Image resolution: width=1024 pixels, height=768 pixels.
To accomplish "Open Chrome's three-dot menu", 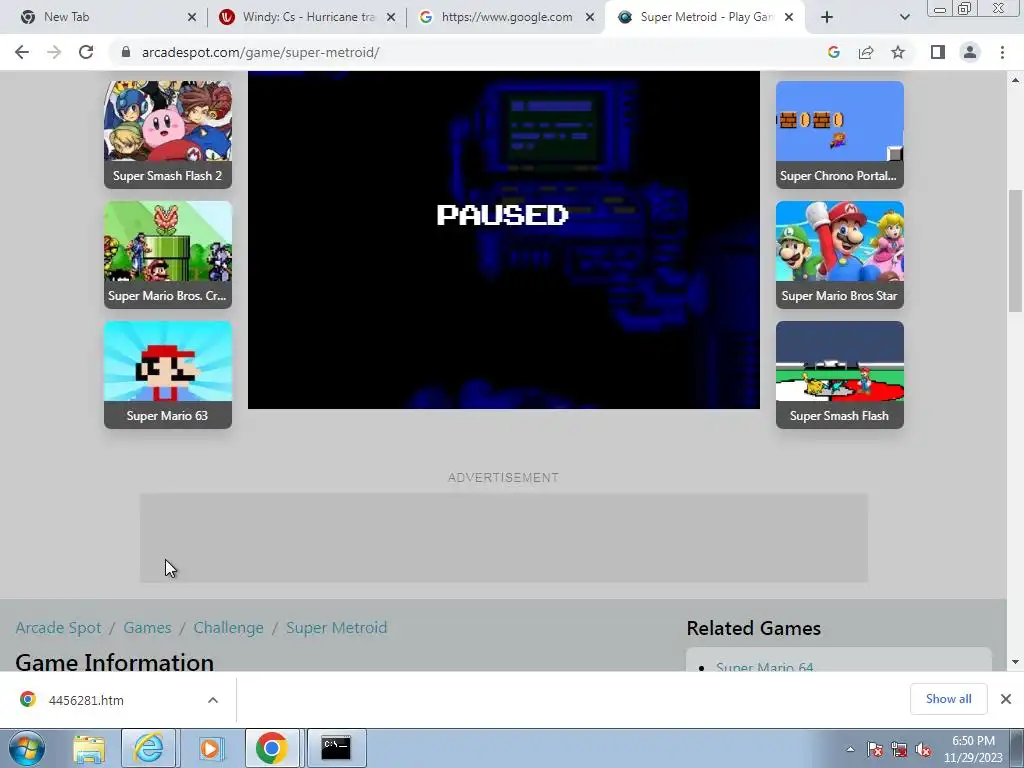I will 1002,52.
